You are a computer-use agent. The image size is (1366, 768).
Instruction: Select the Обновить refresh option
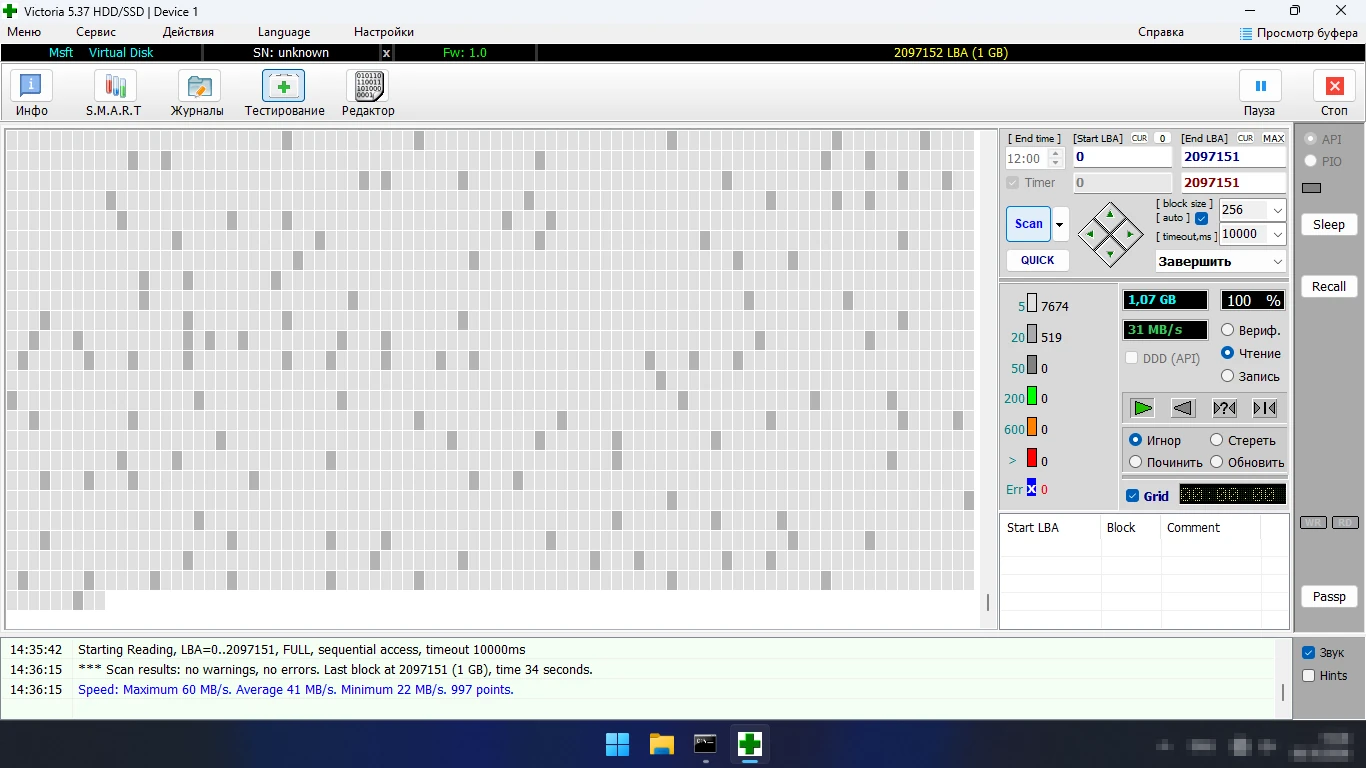(x=1247, y=462)
